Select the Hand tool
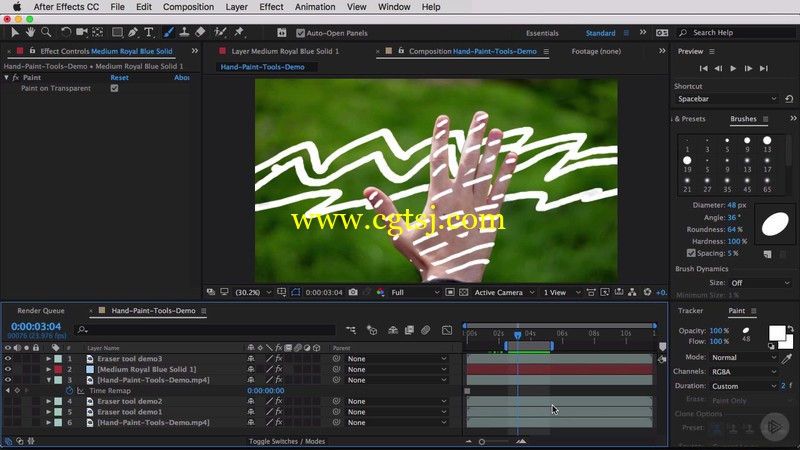 click(31, 32)
